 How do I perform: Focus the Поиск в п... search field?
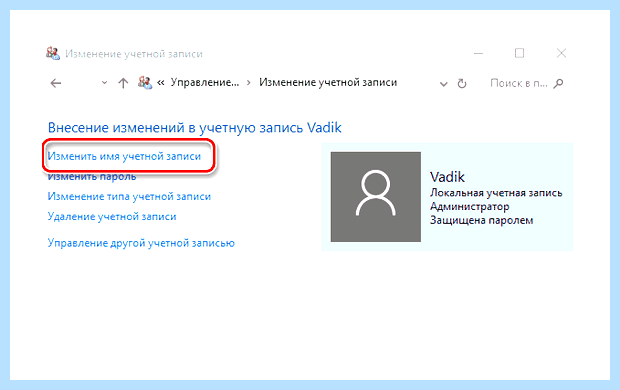pos(518,83)
